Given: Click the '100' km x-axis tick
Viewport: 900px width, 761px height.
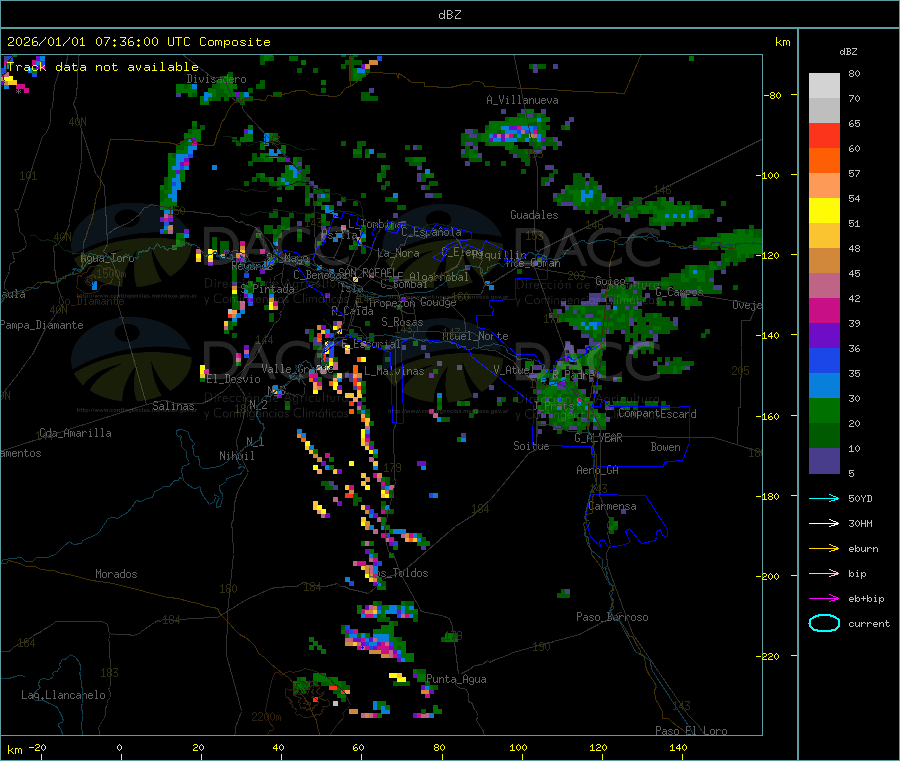Looking at the screenshot, I should [x=518, y=747].
